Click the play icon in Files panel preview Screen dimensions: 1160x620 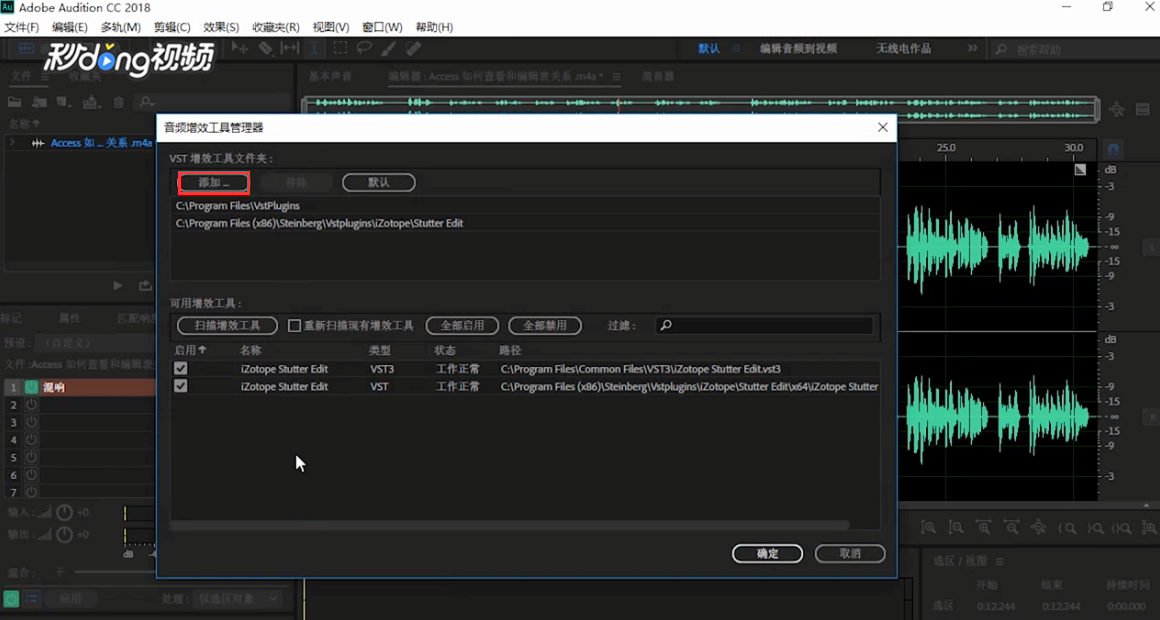point(118,286)
